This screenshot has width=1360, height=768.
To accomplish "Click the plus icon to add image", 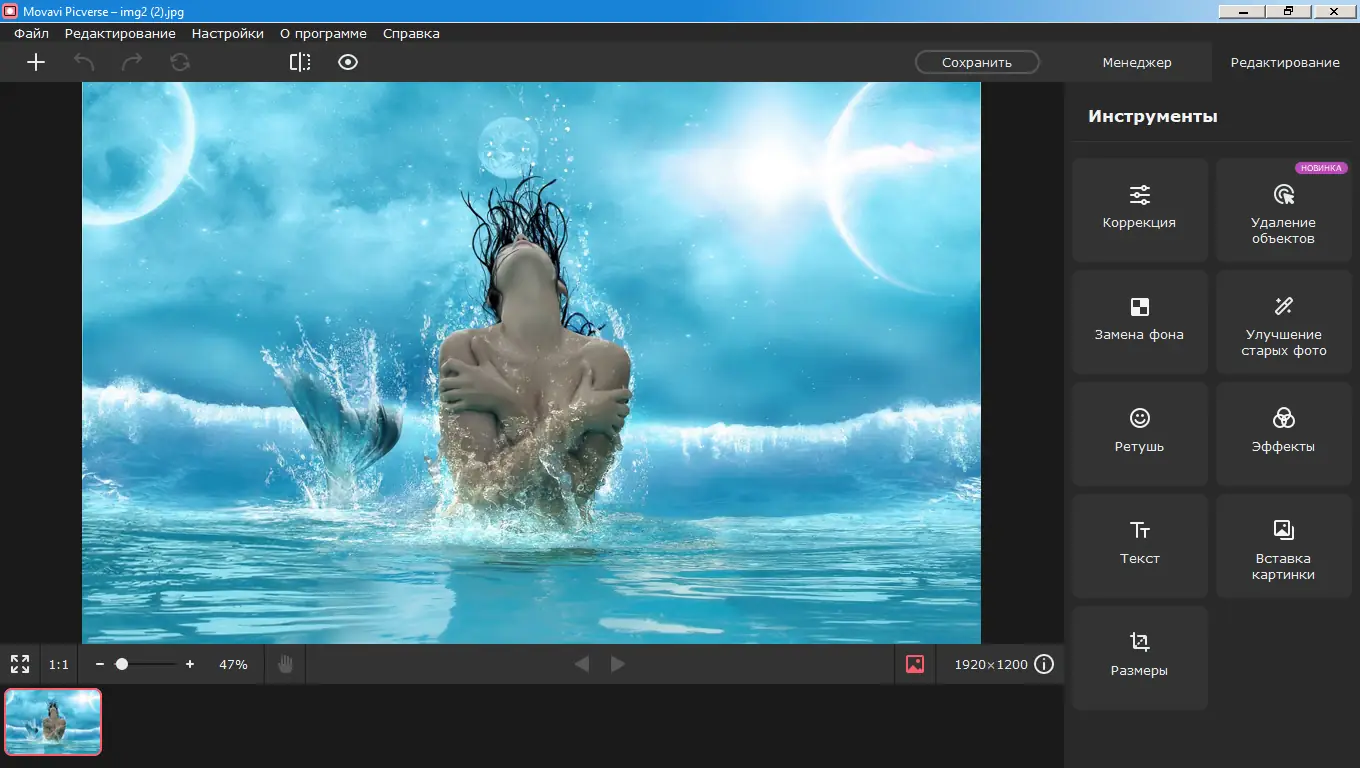I will pos(36,62).
